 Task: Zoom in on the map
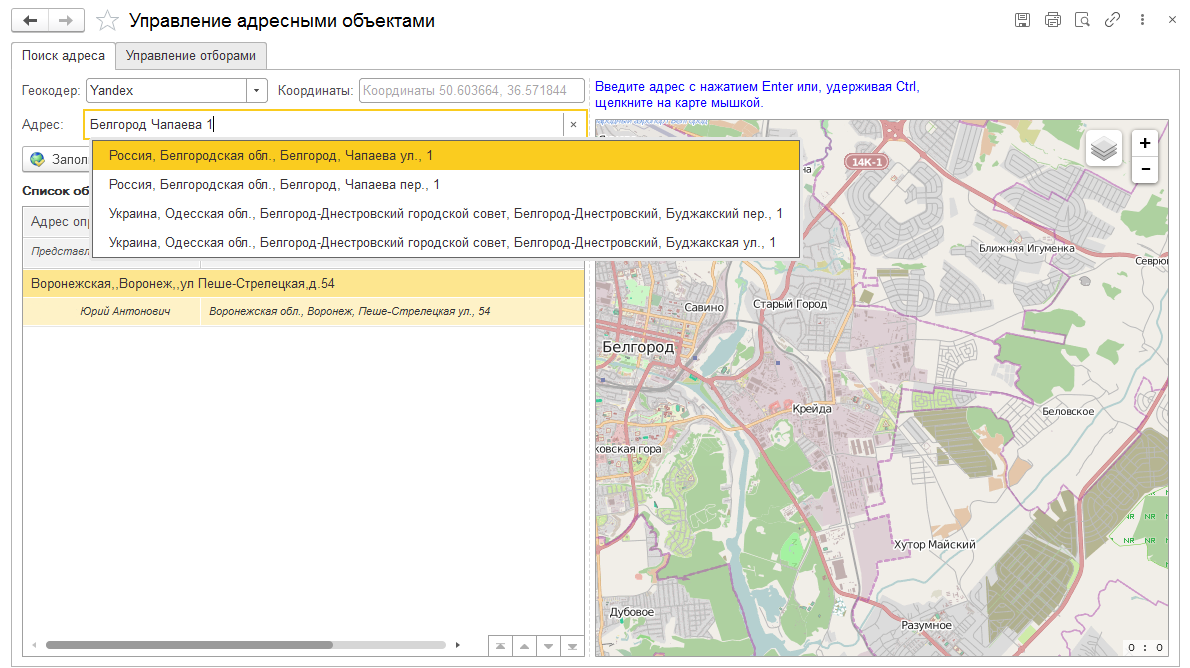1145,143
